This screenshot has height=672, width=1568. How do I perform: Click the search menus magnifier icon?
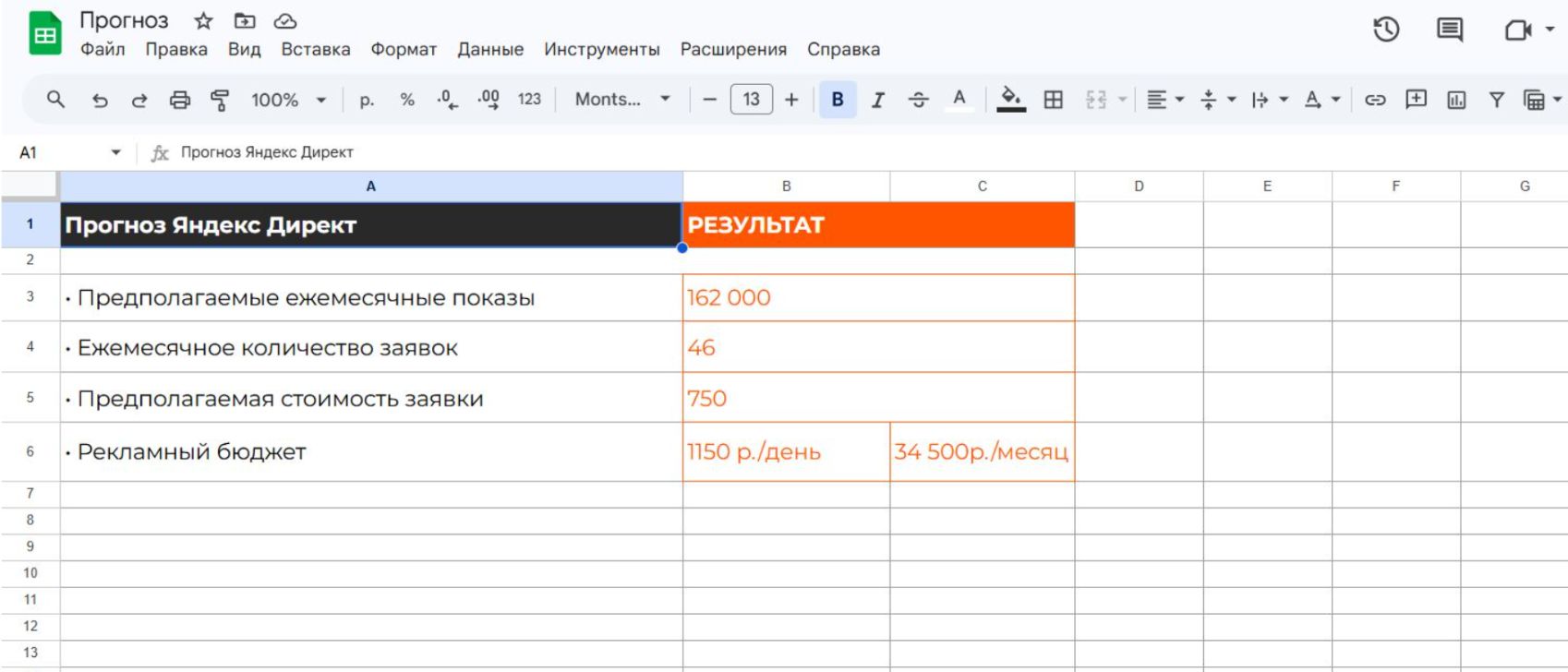(x=55, y=99)
